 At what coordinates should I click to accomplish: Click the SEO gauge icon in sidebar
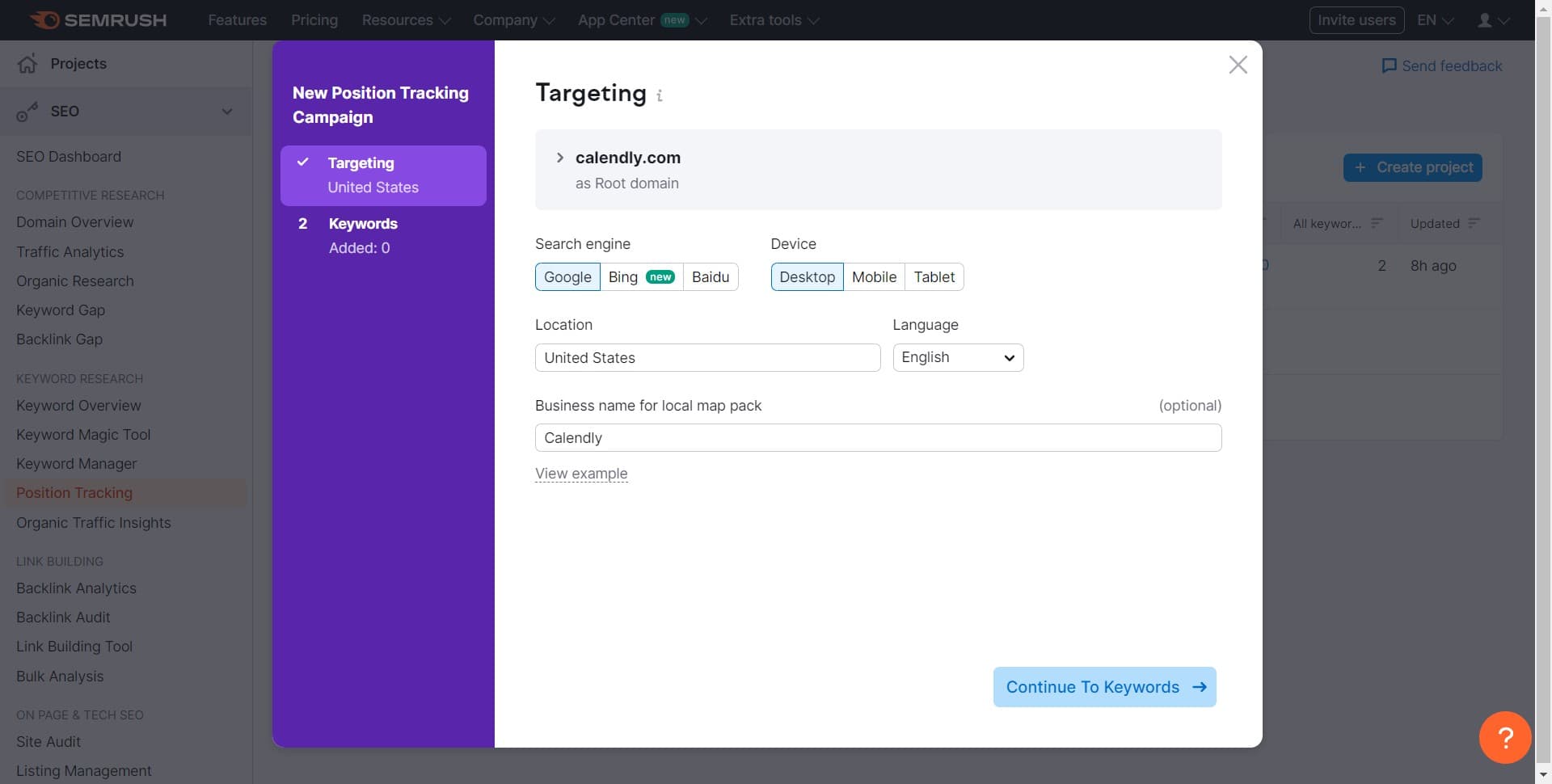(27, 111)
